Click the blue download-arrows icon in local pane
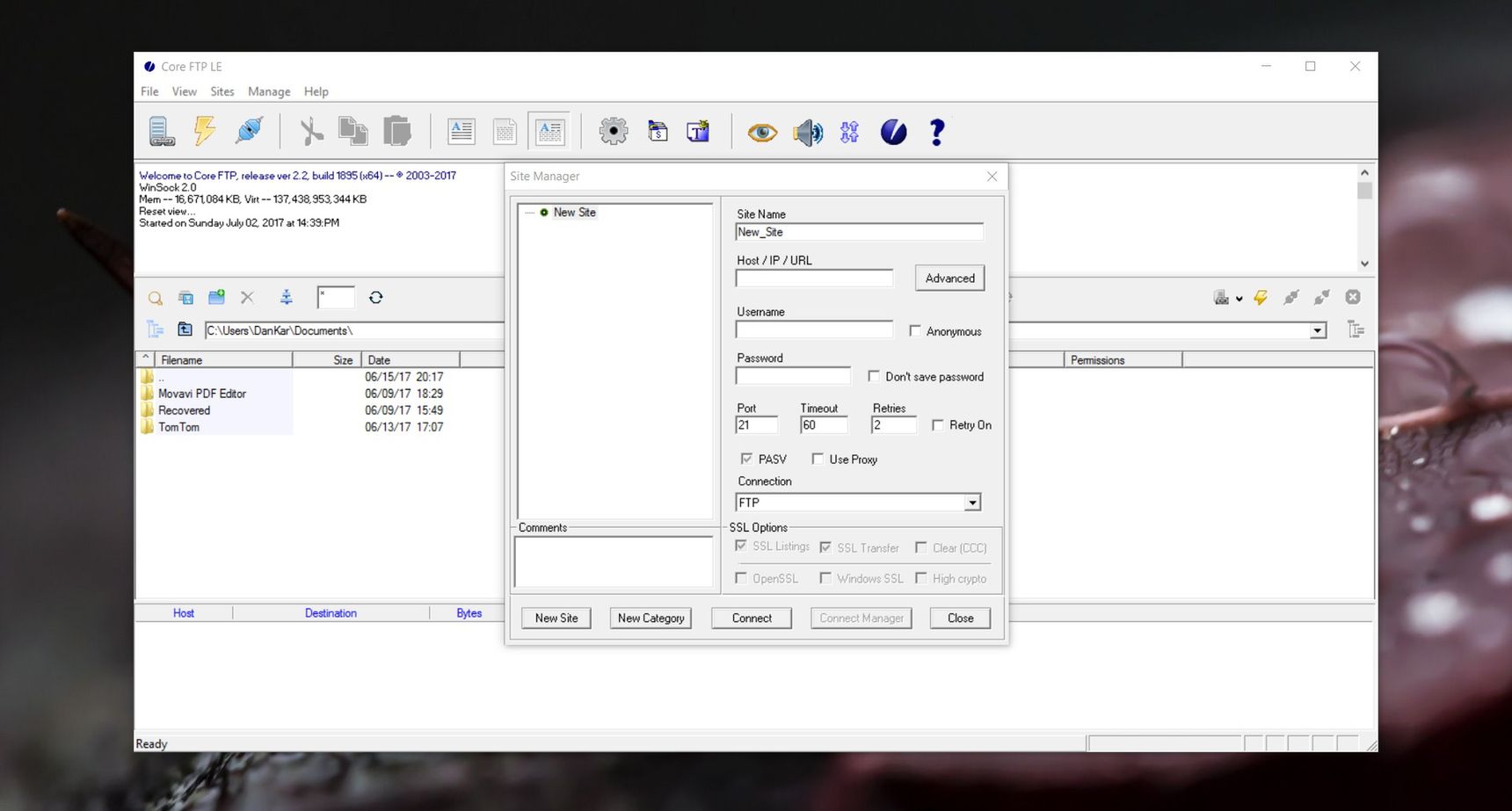Image resolution: width=1512 pixels, height=811 pixels. point(286,297)
